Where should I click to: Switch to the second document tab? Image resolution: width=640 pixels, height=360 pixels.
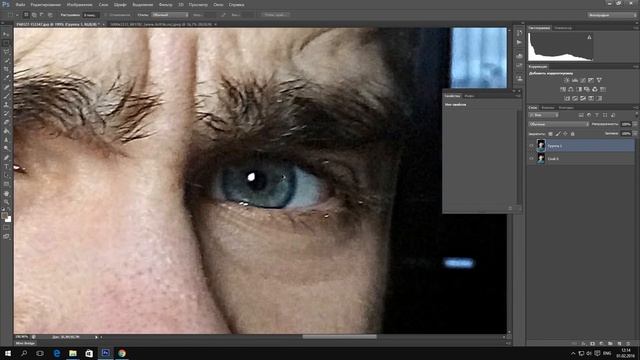(163, 24)
